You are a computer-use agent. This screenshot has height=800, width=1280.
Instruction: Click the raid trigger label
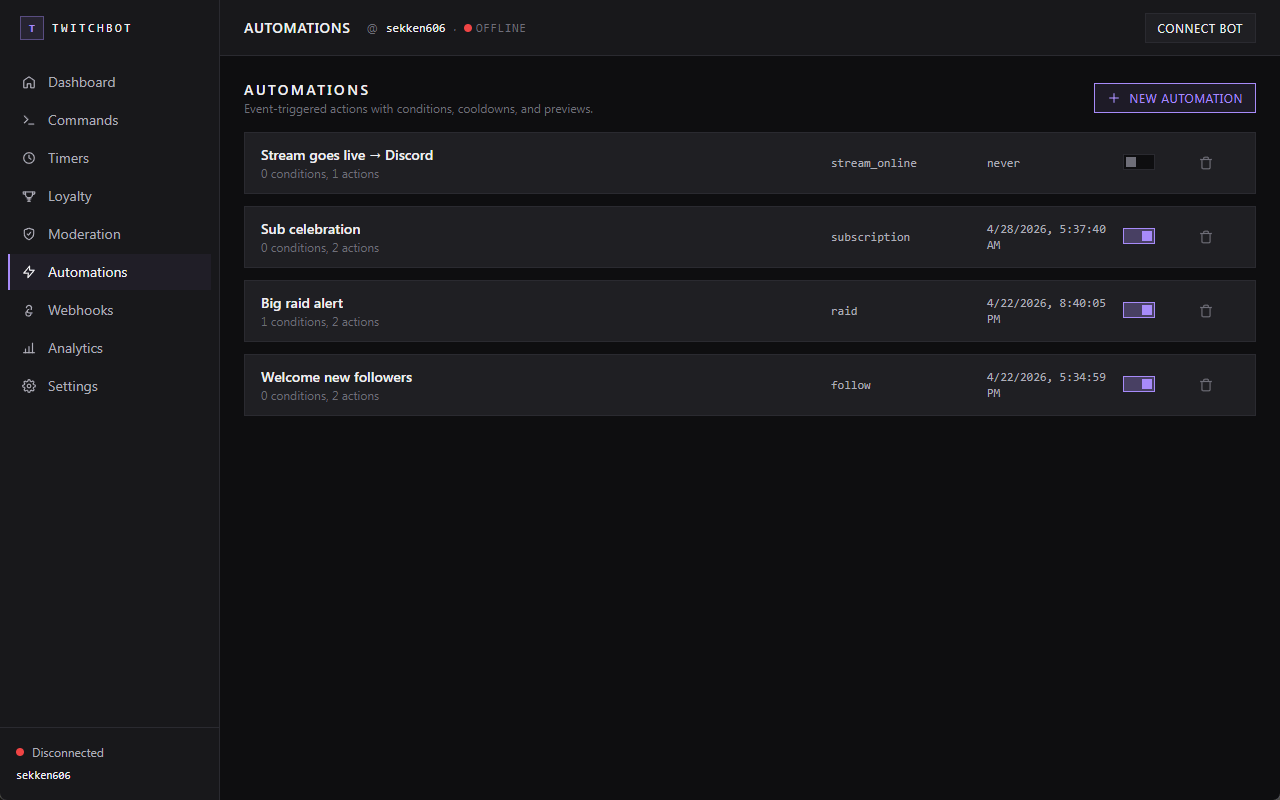844,311
